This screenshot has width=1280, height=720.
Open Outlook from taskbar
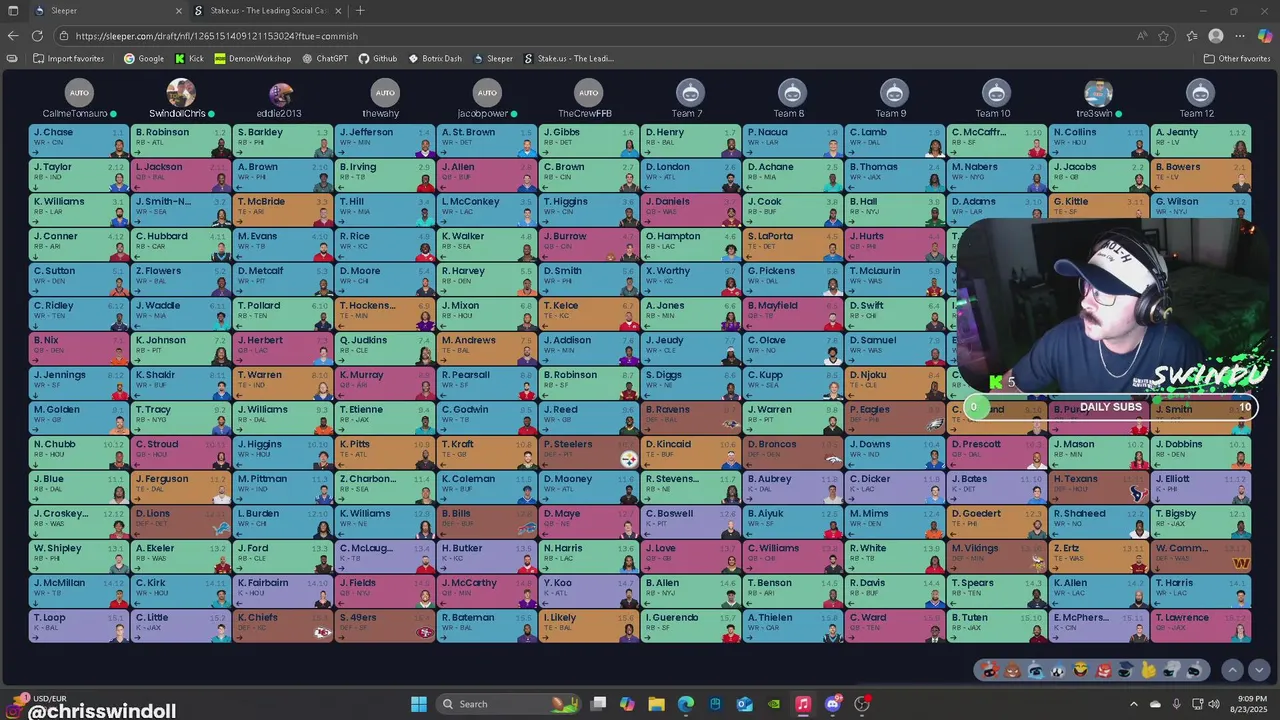coord(745,704)
